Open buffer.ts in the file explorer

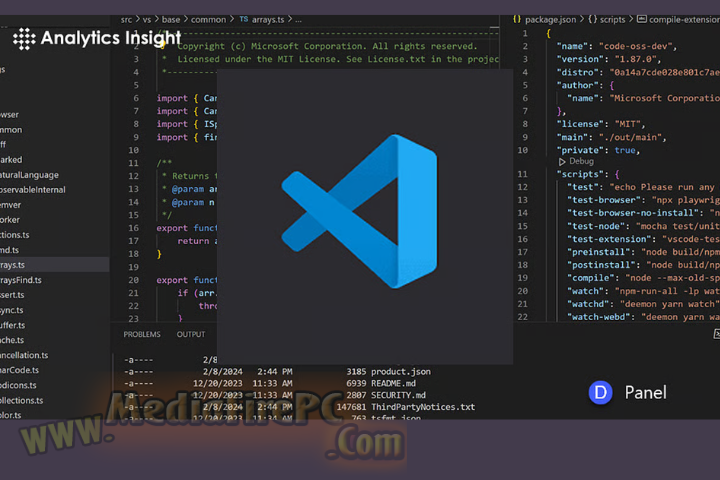click(x=13, y=325)
